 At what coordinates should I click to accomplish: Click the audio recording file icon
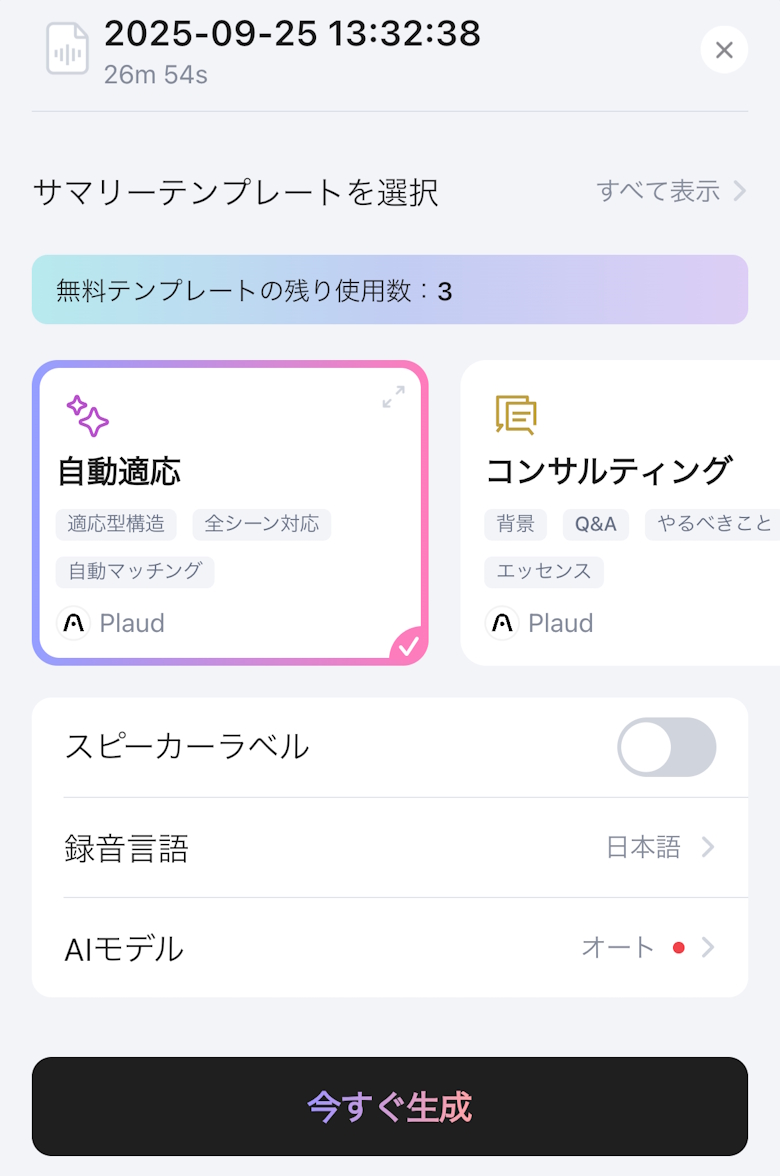[67, 49]
